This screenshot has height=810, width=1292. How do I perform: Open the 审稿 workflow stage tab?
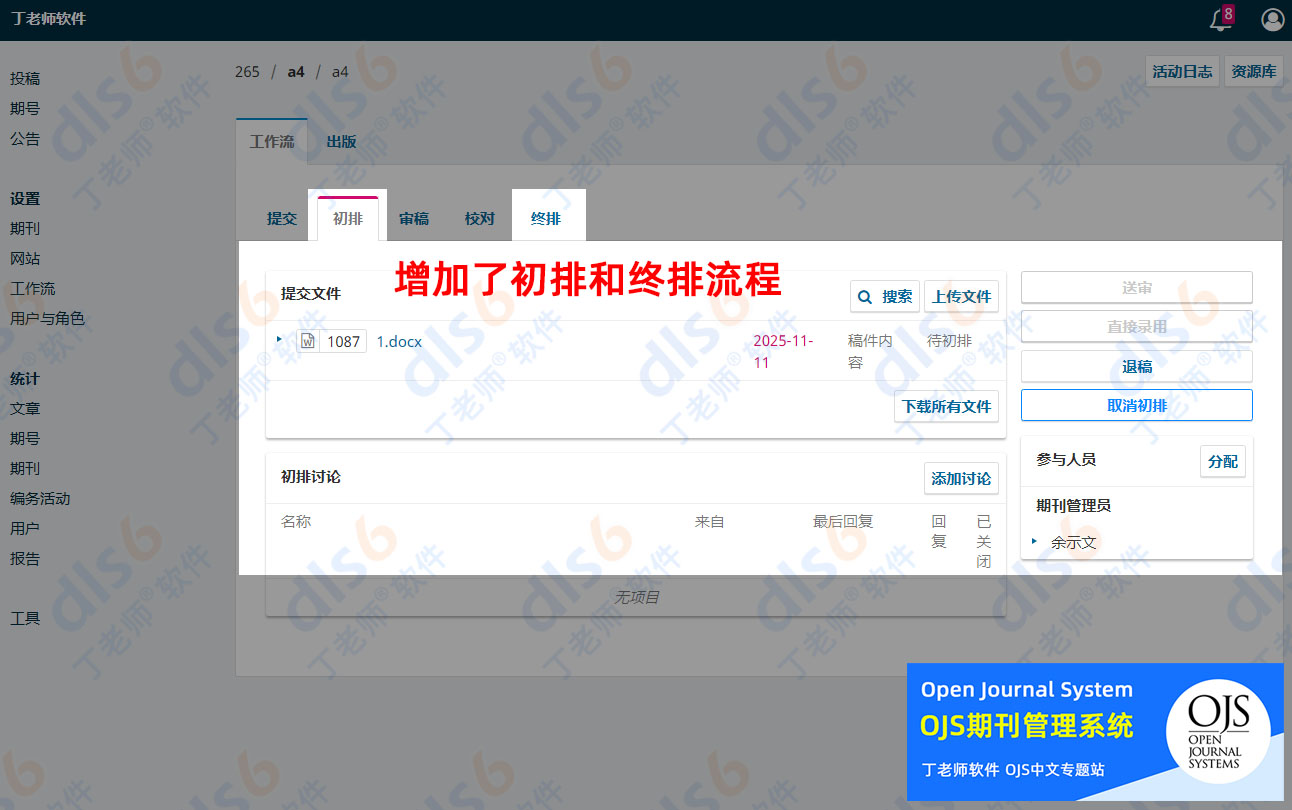click(x=414, y=216)
